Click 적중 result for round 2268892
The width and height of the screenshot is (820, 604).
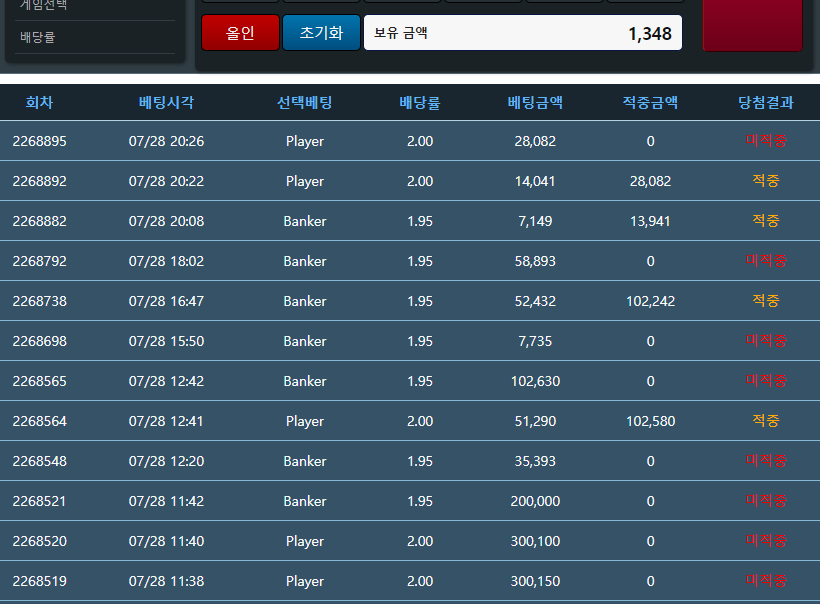point(766,180)
